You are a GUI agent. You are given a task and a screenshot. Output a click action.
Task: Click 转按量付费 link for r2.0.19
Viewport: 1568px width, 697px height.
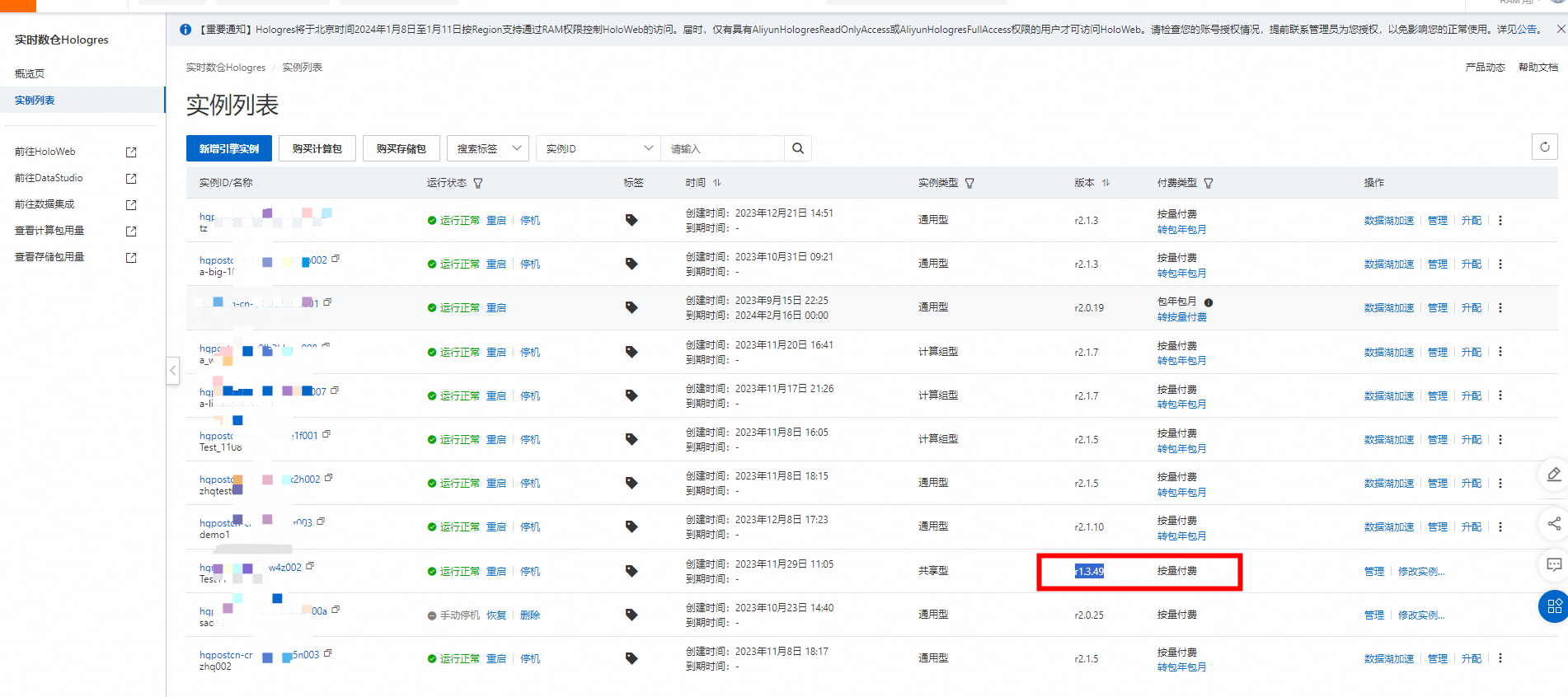[1181, 317]
